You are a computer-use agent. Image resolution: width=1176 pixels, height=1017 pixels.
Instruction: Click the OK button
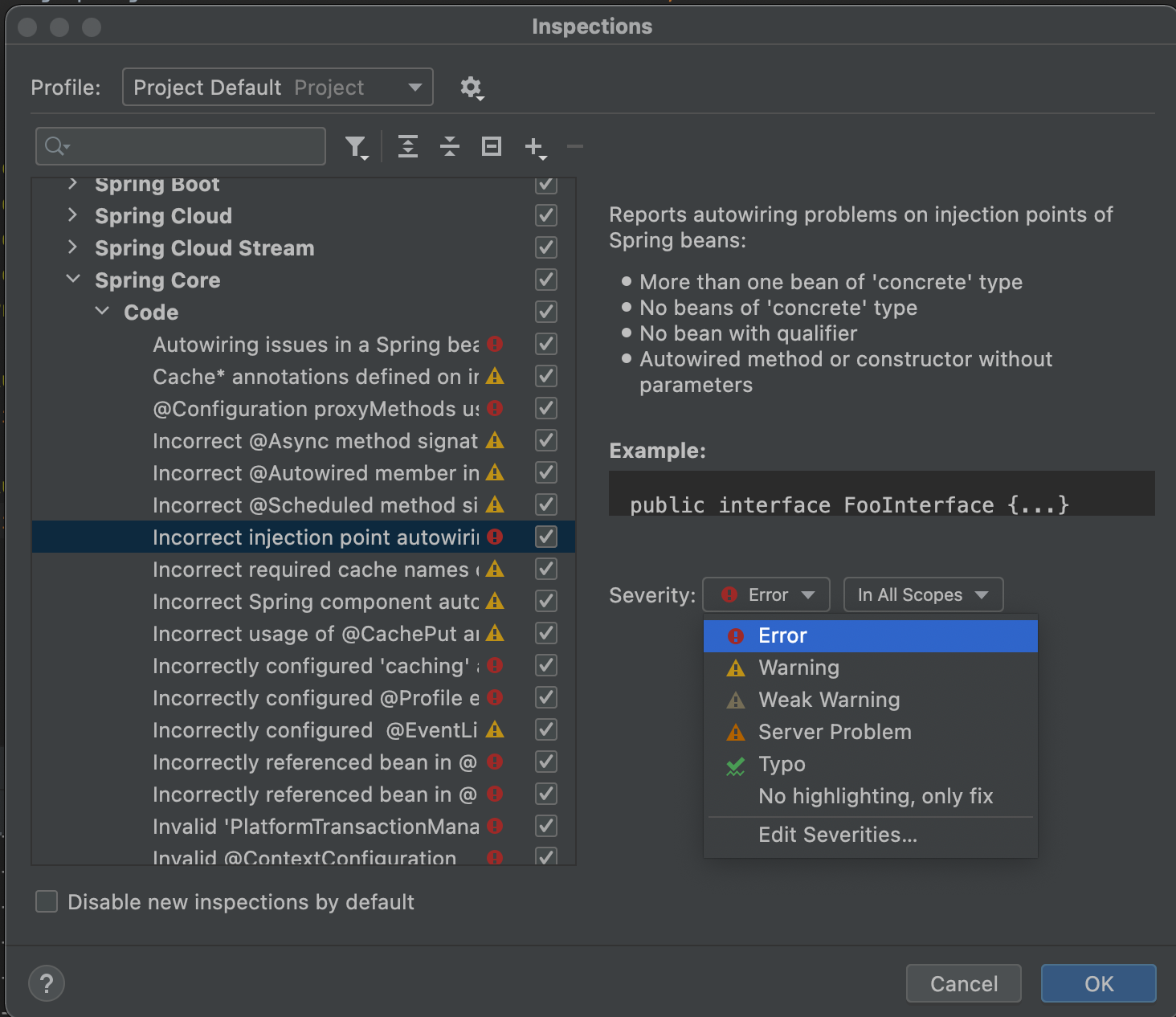[1099, 983]
